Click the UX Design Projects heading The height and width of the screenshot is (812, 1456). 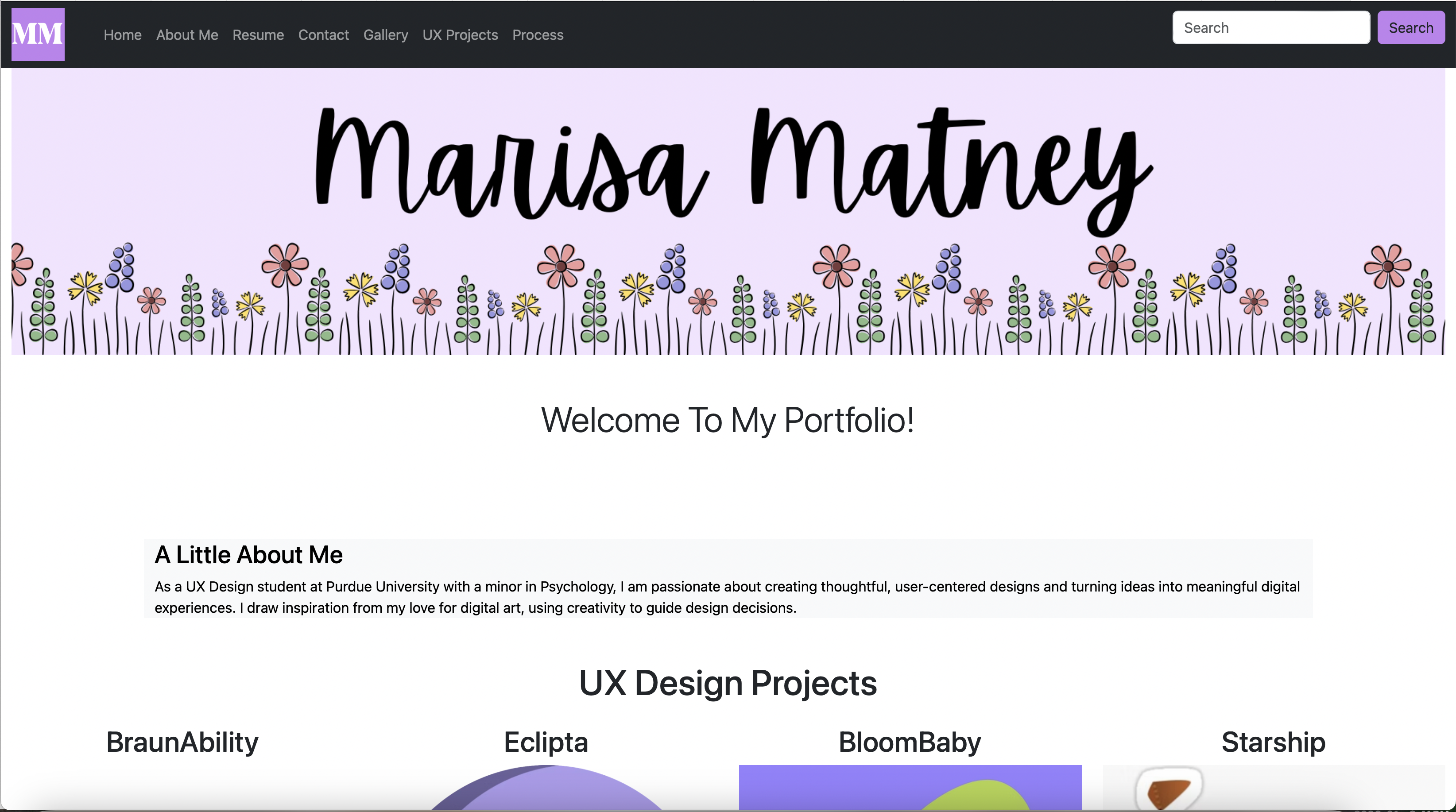728,683
